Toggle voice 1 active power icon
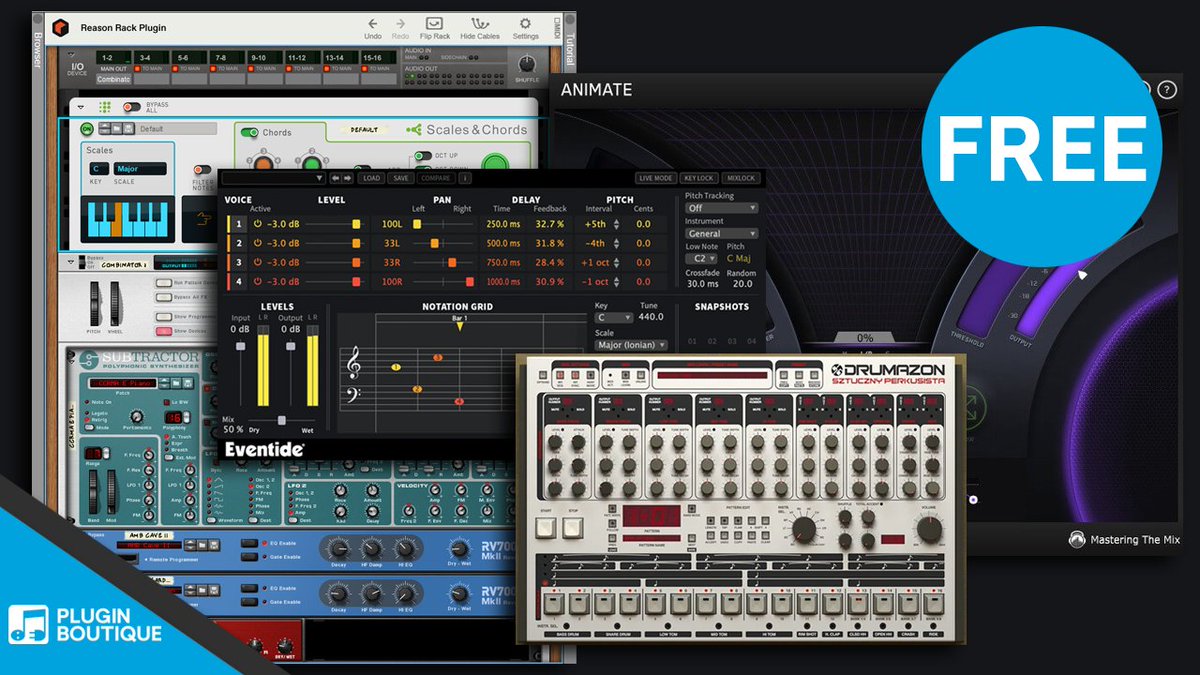The width and height of the screenshot is (1200, 675). pos(256,225)
